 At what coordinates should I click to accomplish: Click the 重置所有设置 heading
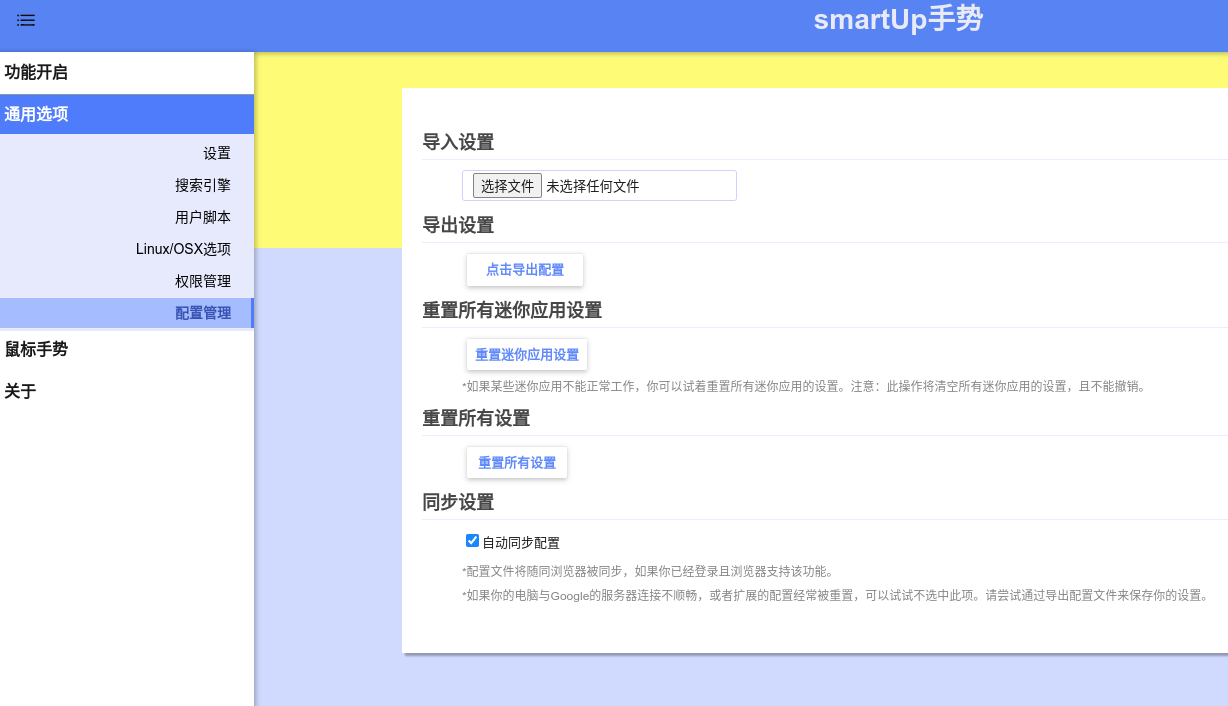[476, 418]
